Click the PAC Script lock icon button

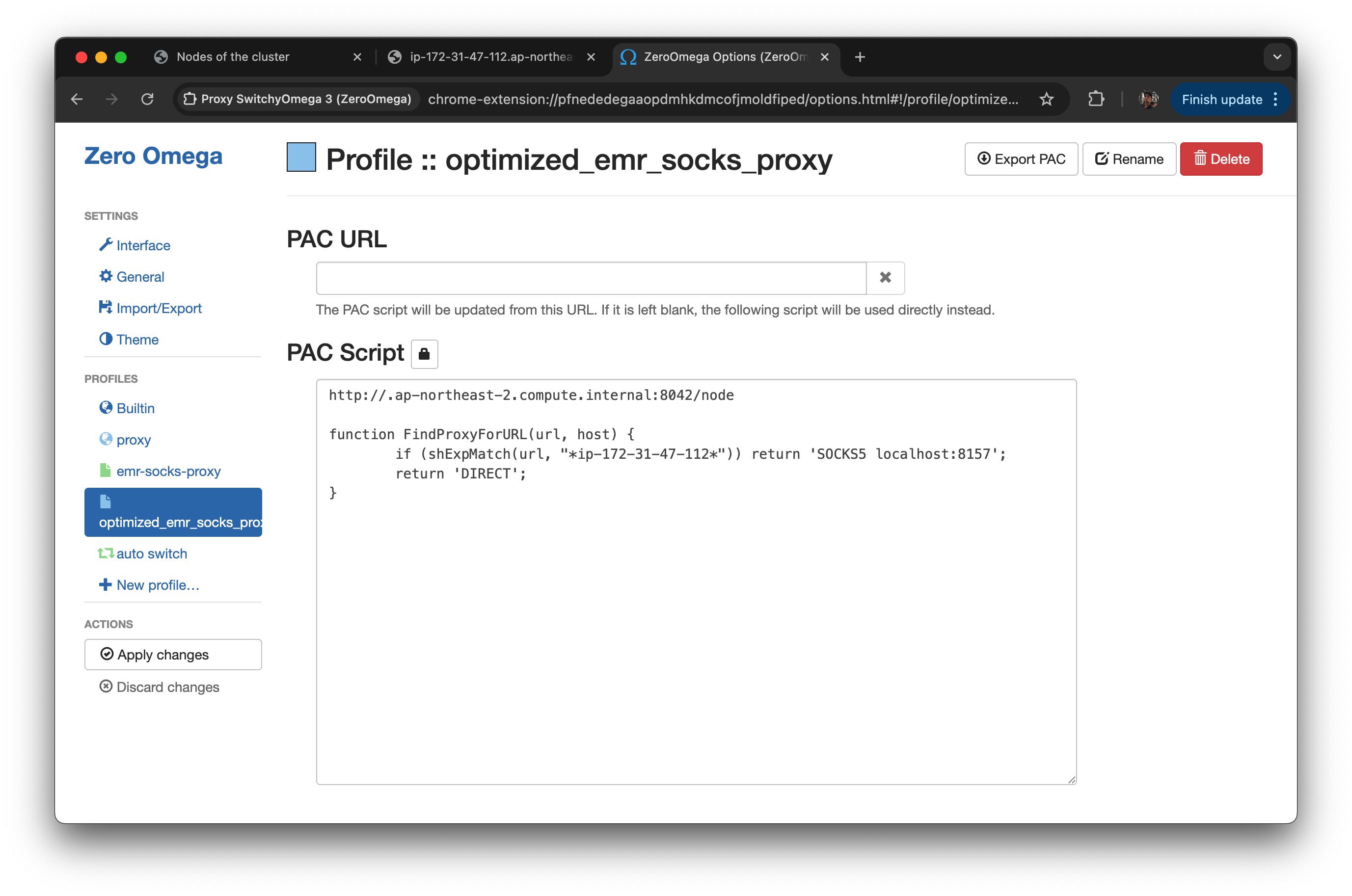pyautogui.click(x=424, y=354)
